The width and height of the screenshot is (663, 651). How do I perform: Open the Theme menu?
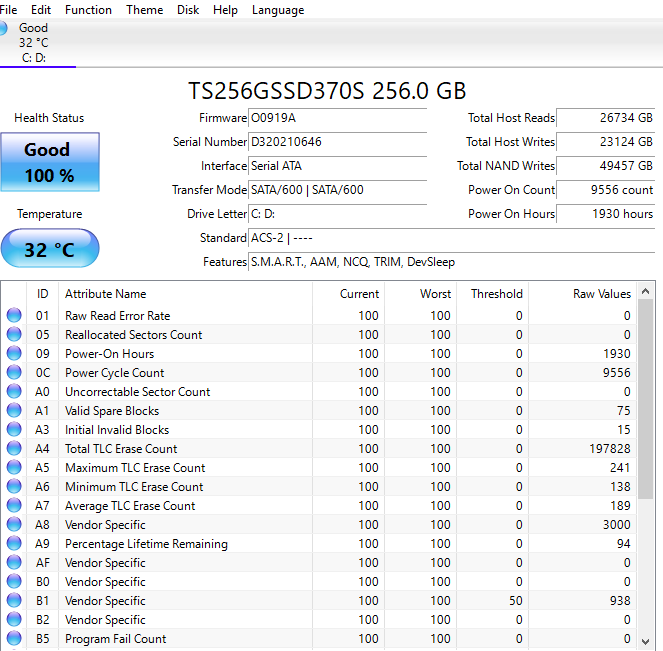click(x=144, y=9)
